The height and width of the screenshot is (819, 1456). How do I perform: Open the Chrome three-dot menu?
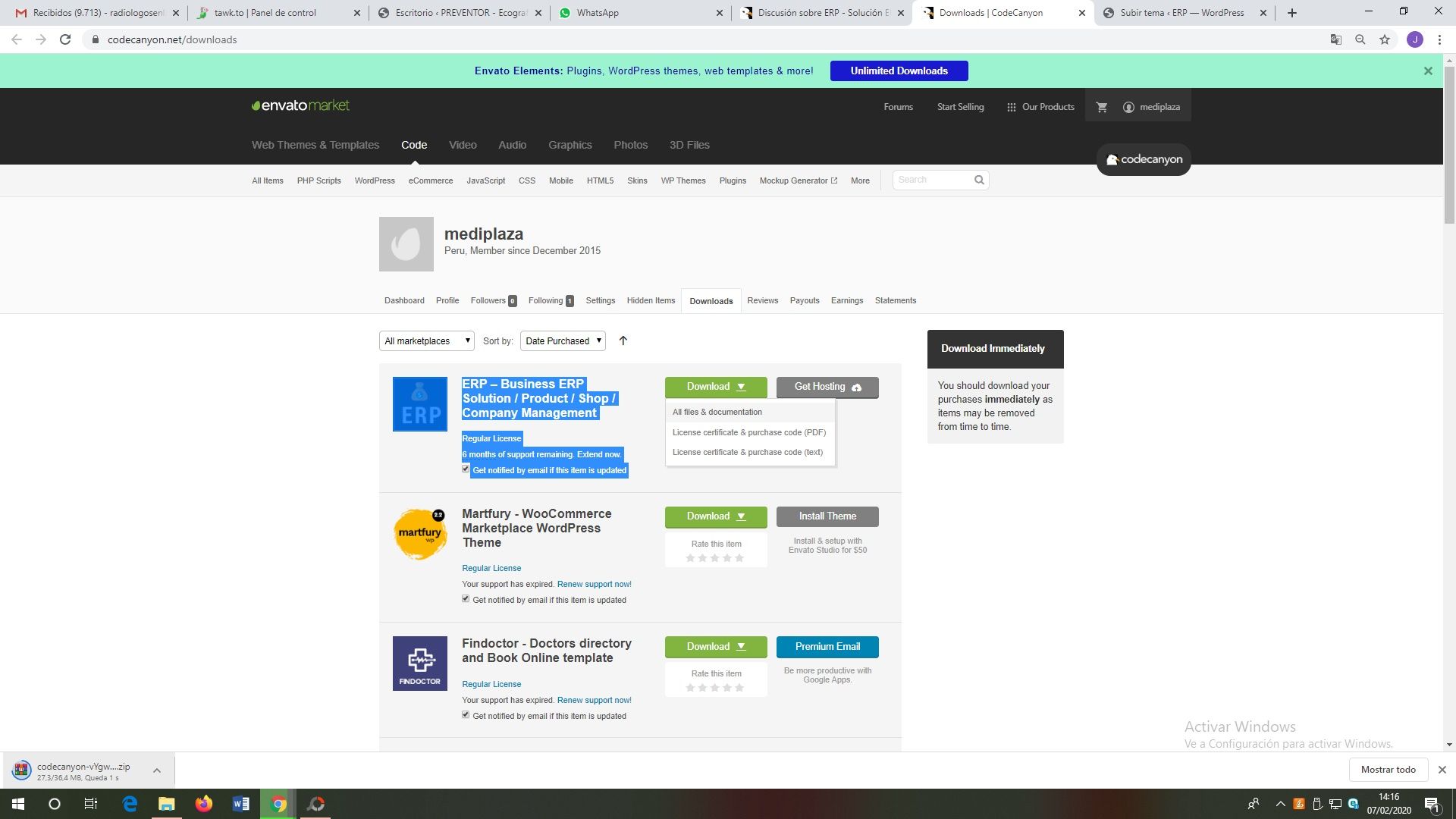[x=1439, y=39]
